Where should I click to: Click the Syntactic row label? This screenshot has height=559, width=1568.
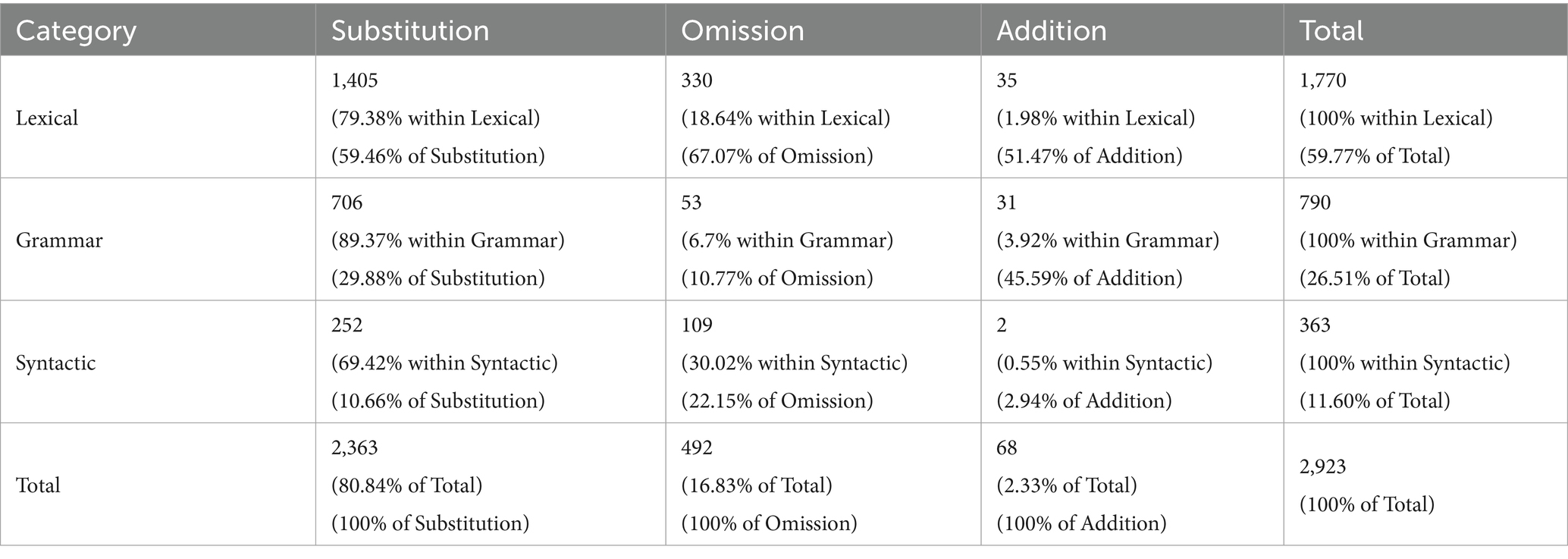click(x=56, y=363)
